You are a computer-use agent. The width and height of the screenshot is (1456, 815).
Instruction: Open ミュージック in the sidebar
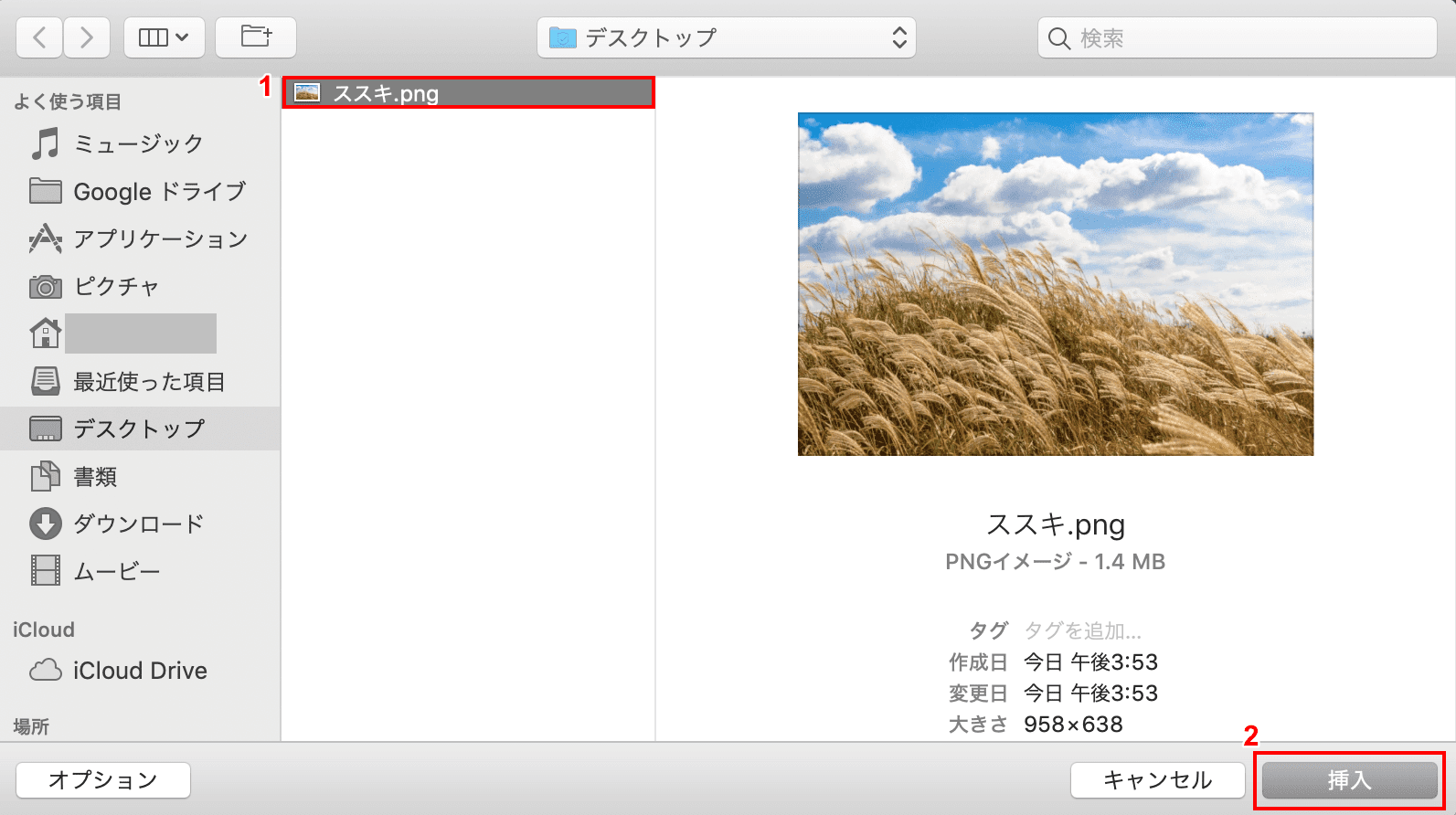coord(140,143)
